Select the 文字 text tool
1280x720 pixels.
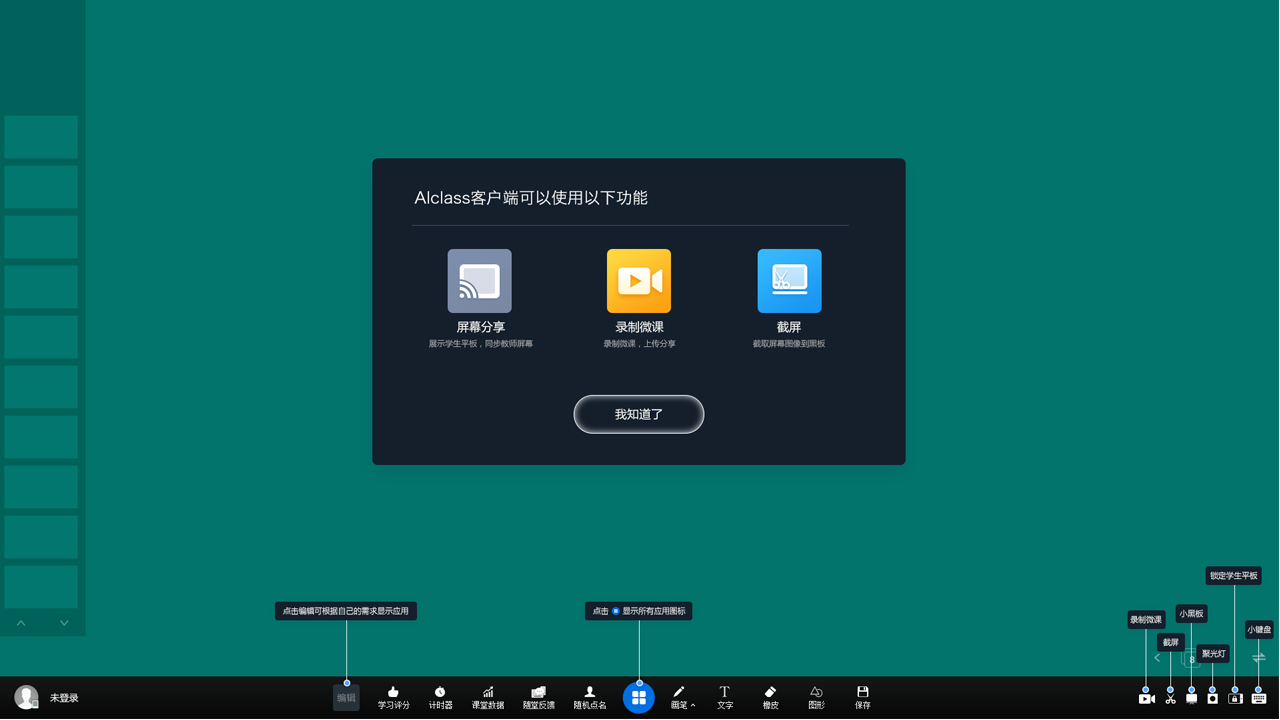pos(724,697)
